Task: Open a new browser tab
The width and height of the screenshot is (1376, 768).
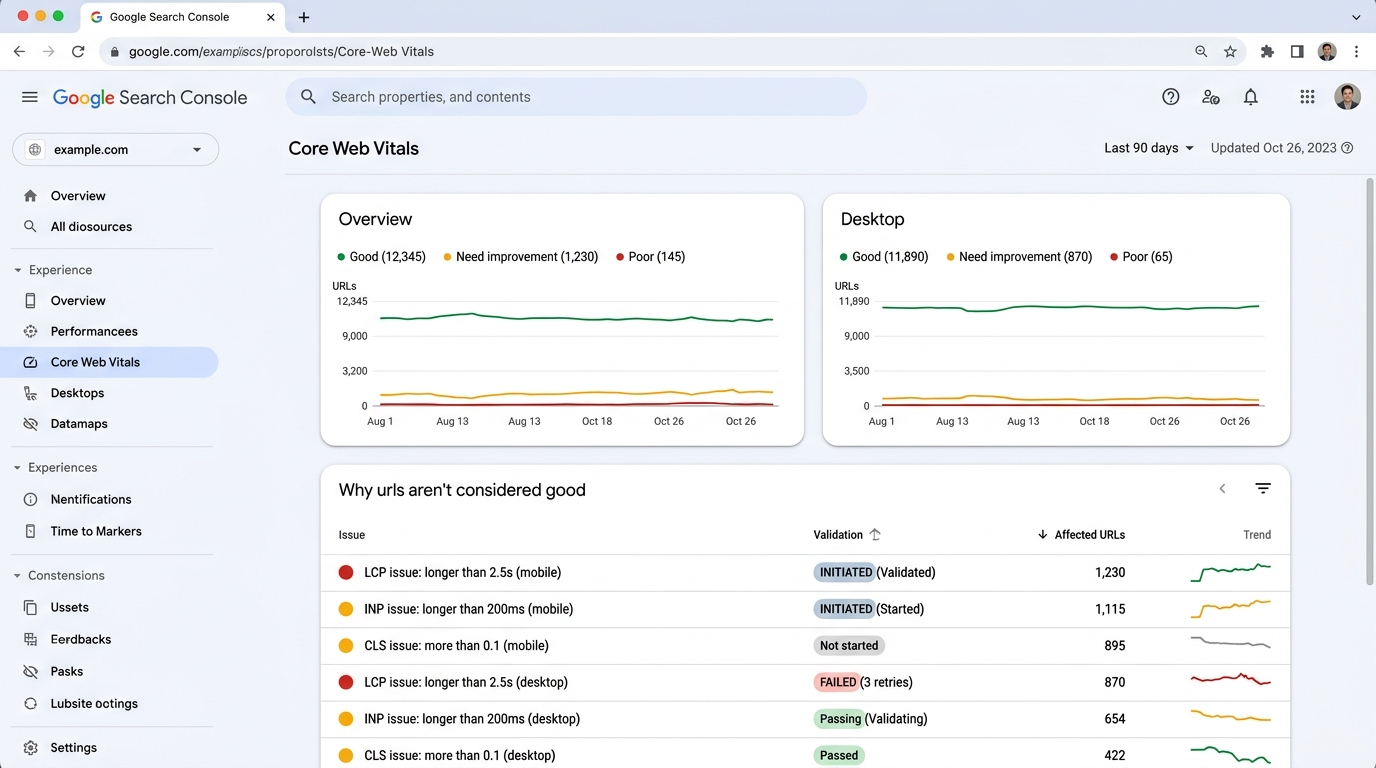Action: coord(304,17)
